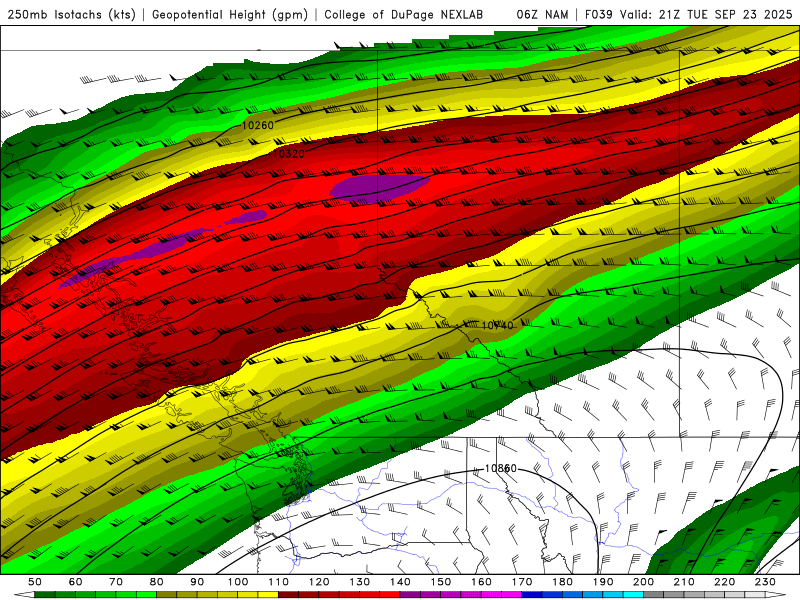Click the 230 value on the color scale

pos(765,582)
